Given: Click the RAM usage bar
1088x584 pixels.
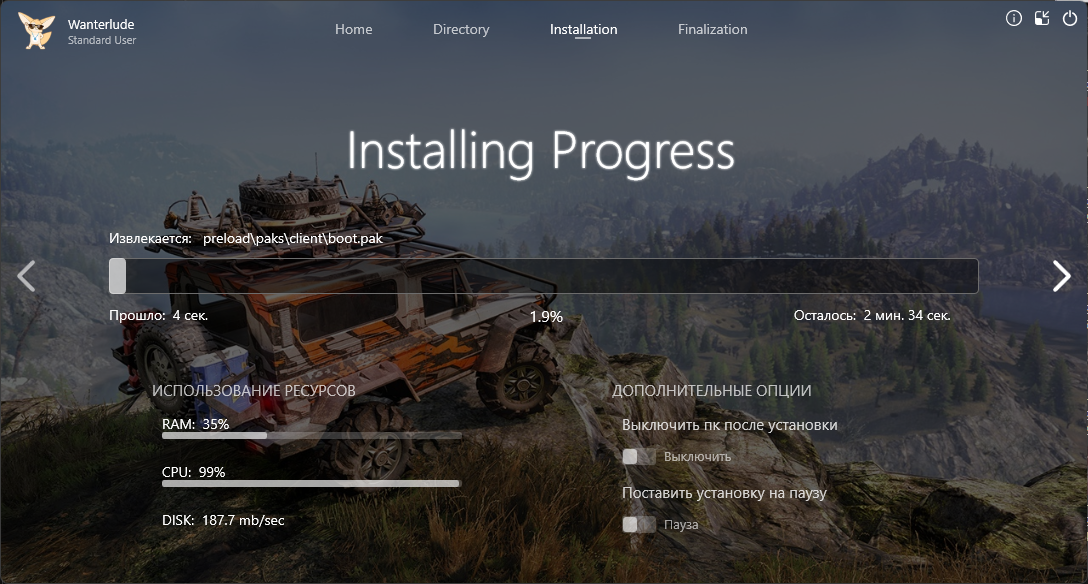Looking at the screenshot, I should [x=312, y=436].
